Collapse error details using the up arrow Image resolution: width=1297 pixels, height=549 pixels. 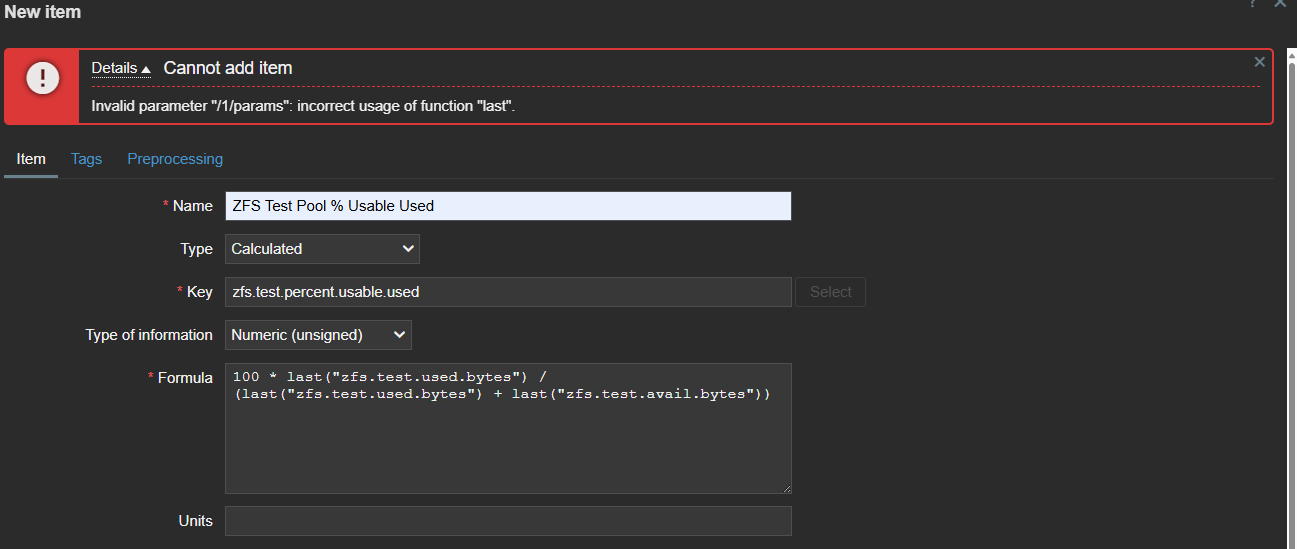[146, 69]
